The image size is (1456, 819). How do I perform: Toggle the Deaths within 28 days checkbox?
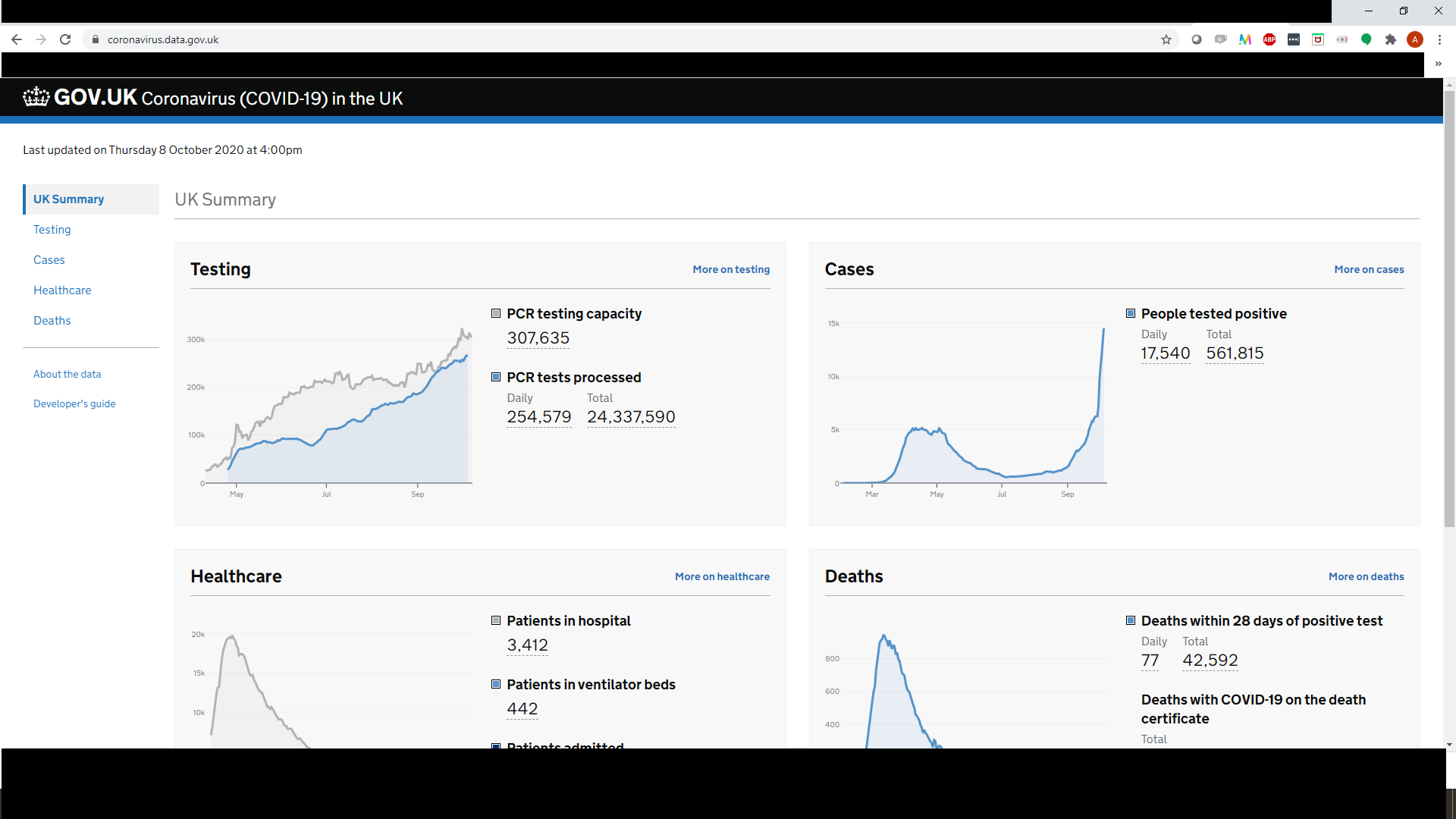(1131, 620)
